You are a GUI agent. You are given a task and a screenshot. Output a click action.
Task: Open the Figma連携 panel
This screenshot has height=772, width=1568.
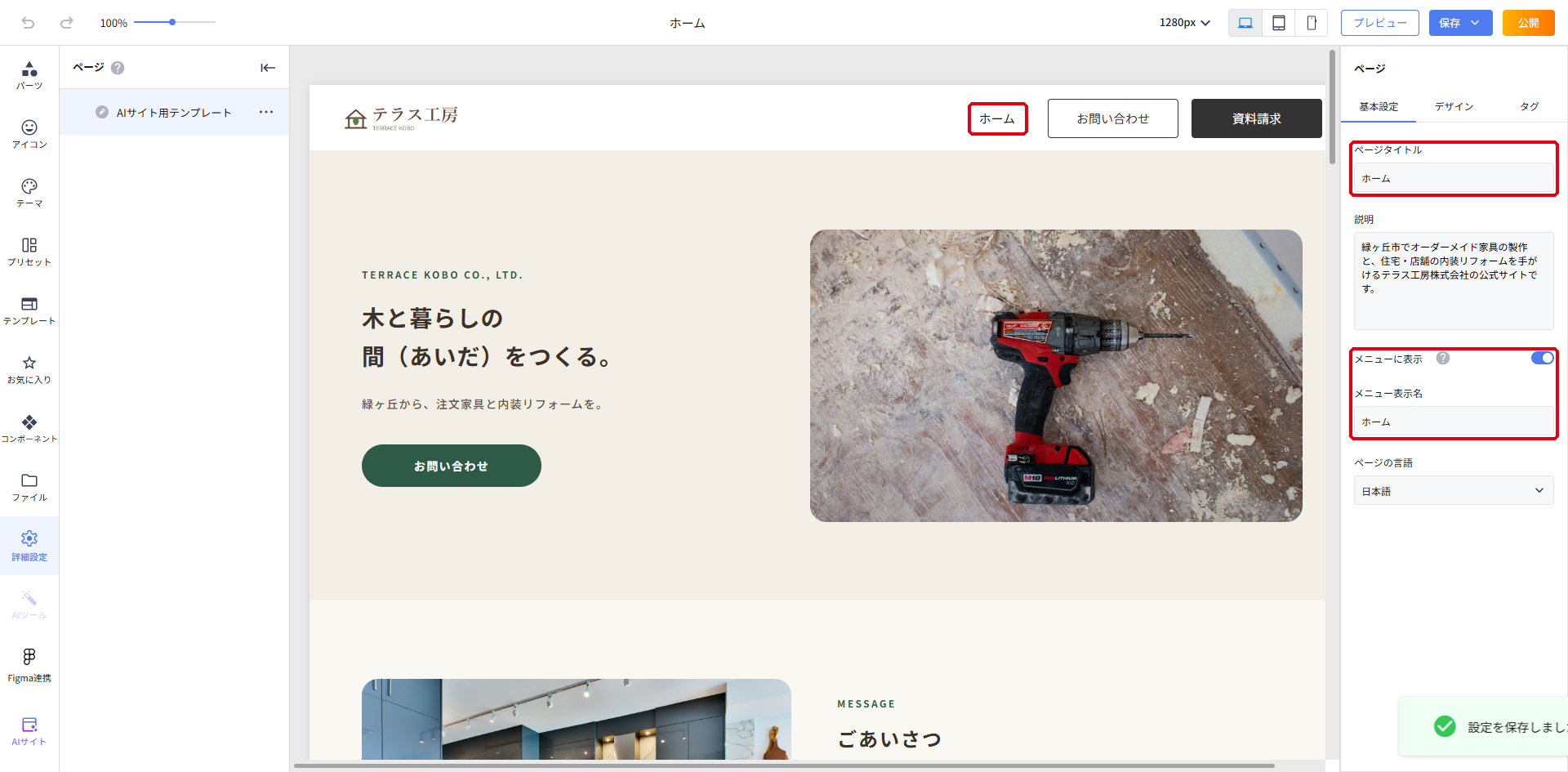pyautogui.click(x=29, y=666)
